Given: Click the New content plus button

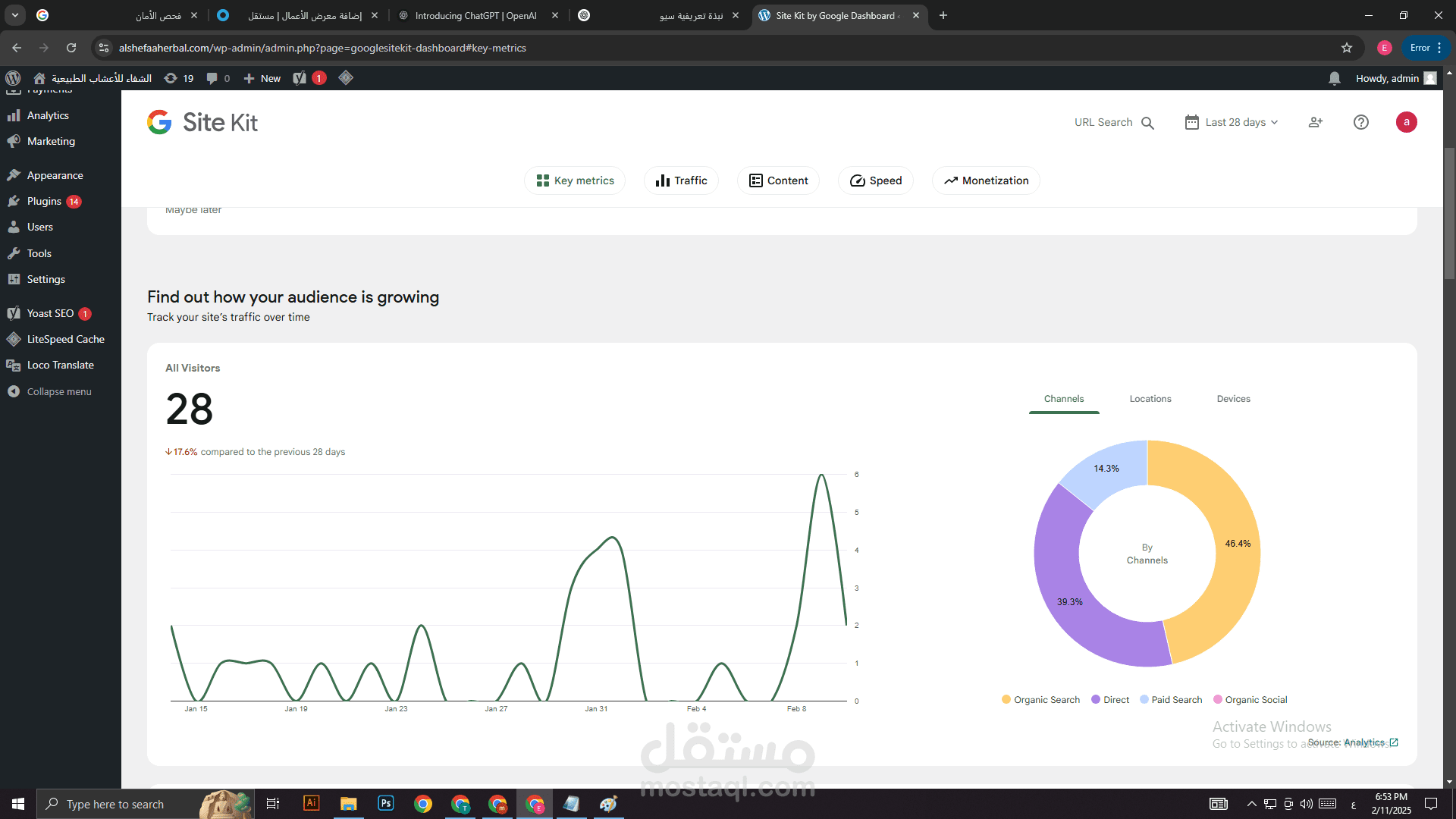Looking at the screenshot, I should (x=262, y=78).
